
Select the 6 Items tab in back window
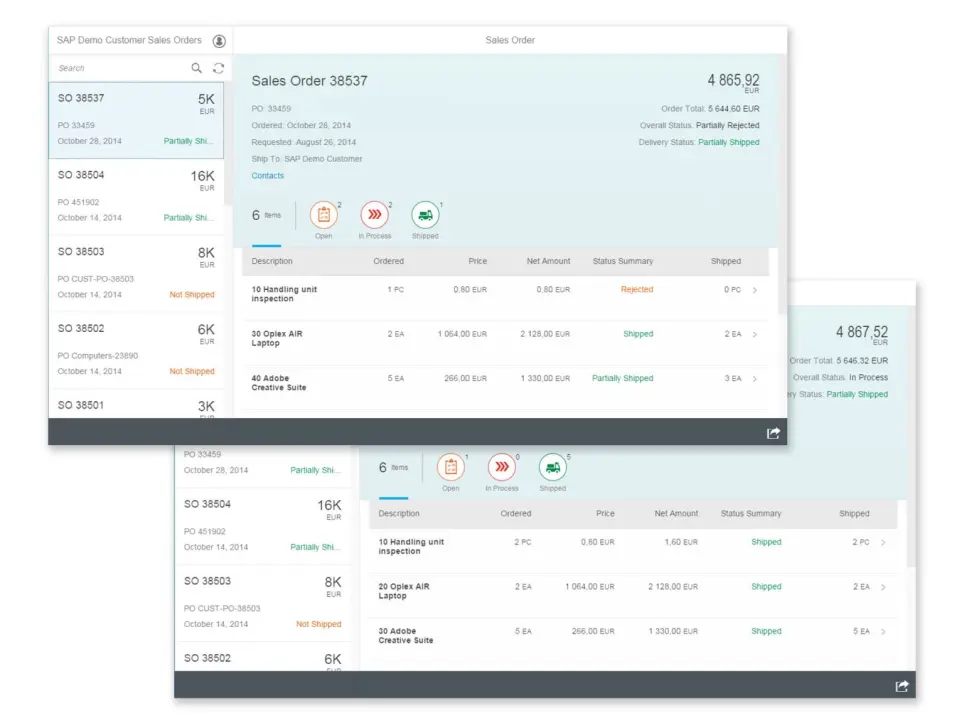(393, 467)
